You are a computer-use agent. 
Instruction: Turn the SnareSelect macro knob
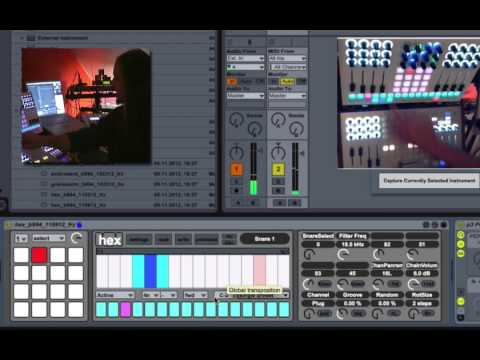coord(309,255)
